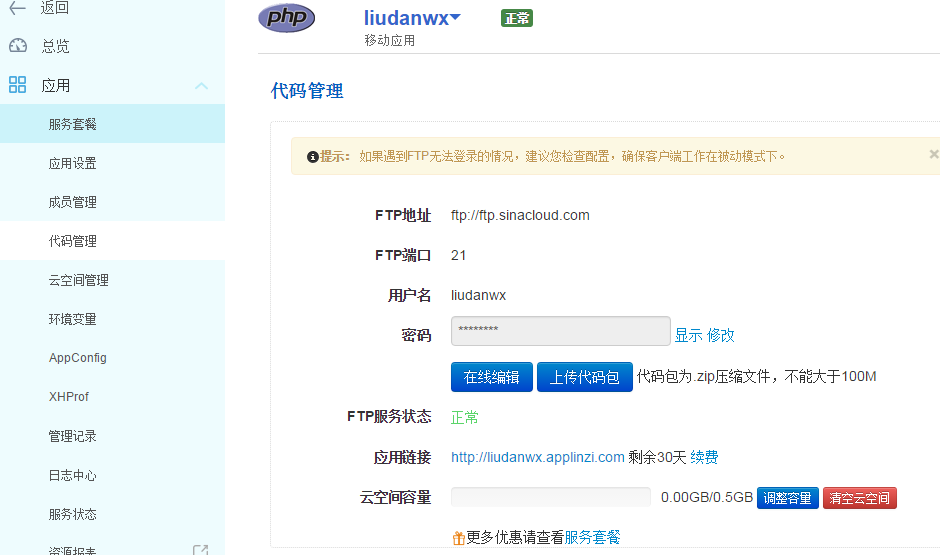Open 服务套餐 in the sidebar
Image resolution: width=940 pixels, height=555 pixels.
coord(112,124)
